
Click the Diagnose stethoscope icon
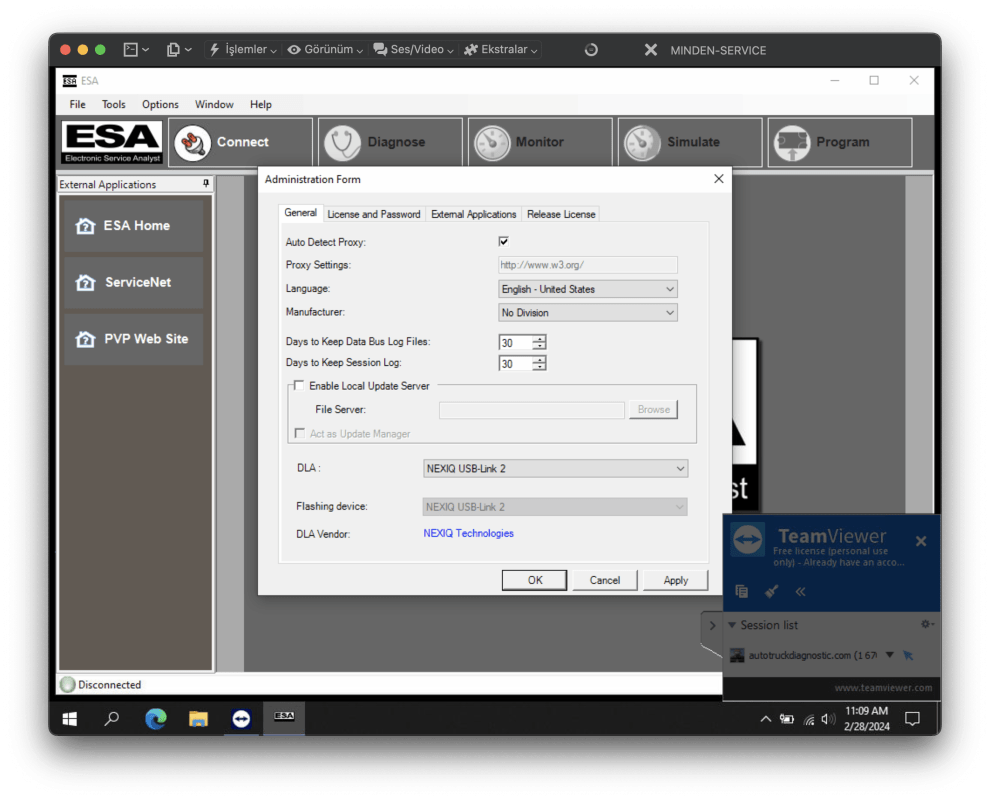click(x=342, y=142)
